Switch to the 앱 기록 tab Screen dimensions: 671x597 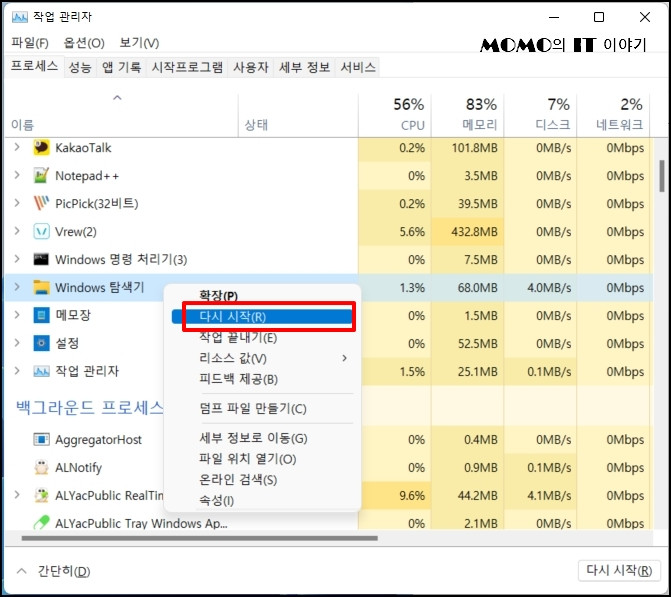[x=122, y=67]
